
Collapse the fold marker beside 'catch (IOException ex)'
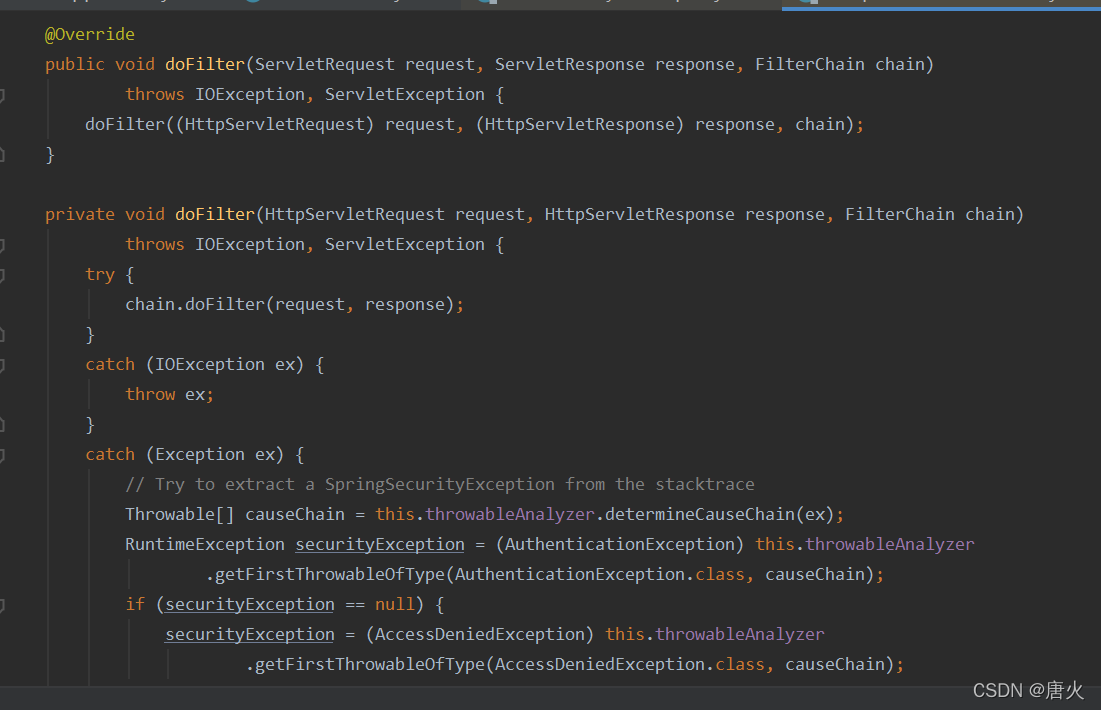(x=2, y=364)
